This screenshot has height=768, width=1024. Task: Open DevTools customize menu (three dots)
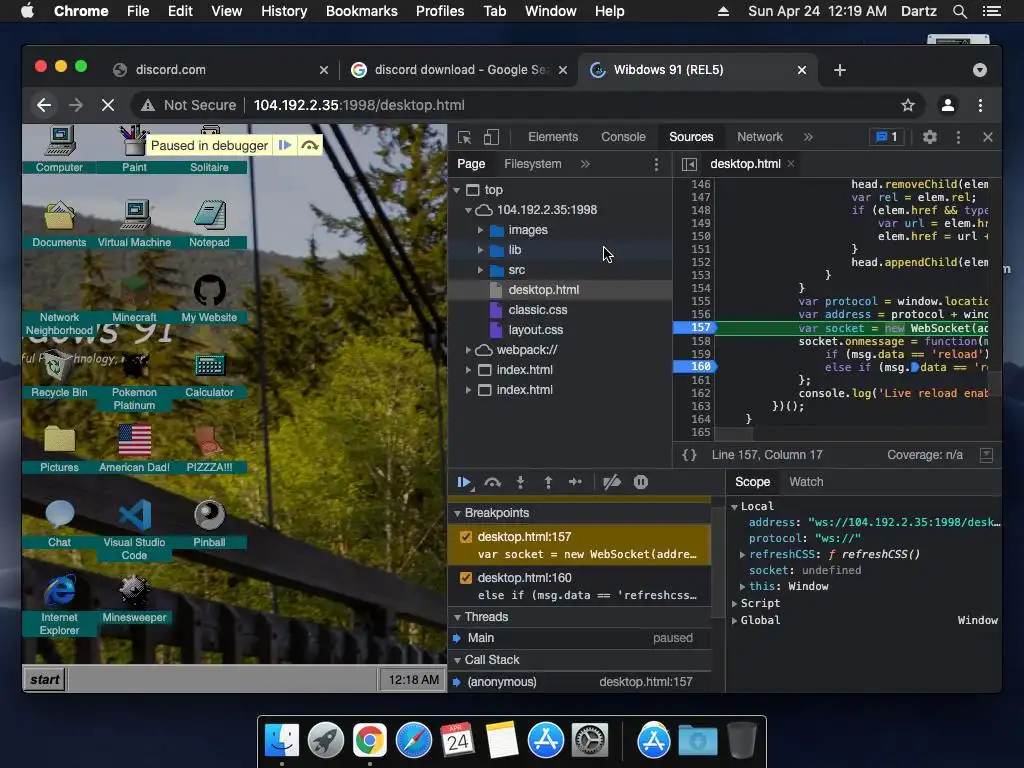958,136
